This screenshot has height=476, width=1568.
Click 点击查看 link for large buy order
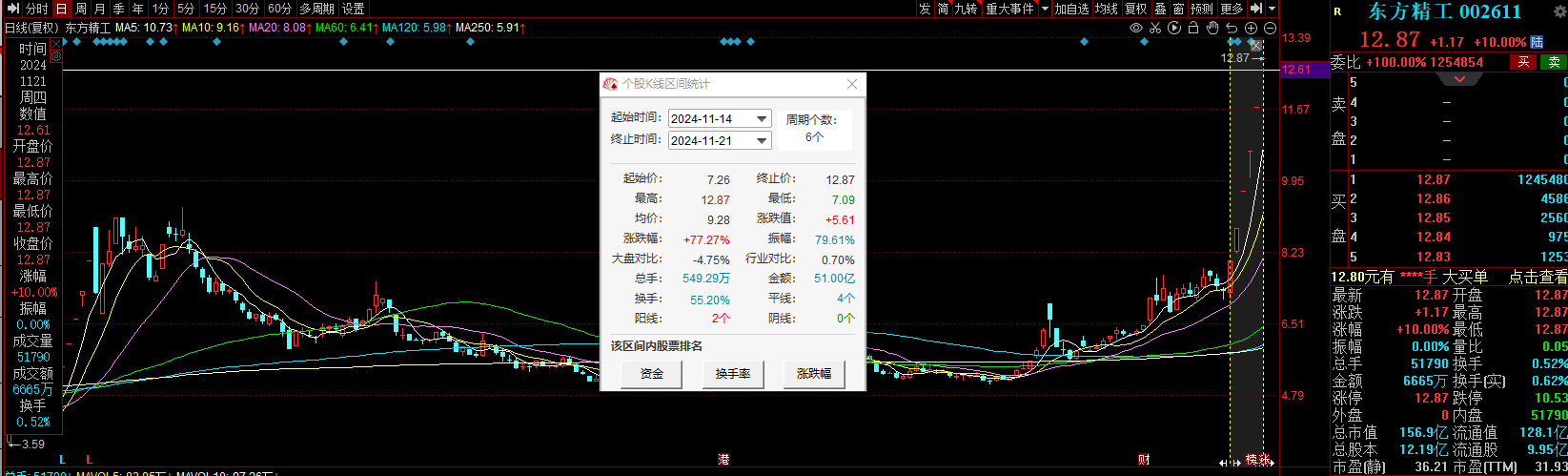coord(1537,277)
